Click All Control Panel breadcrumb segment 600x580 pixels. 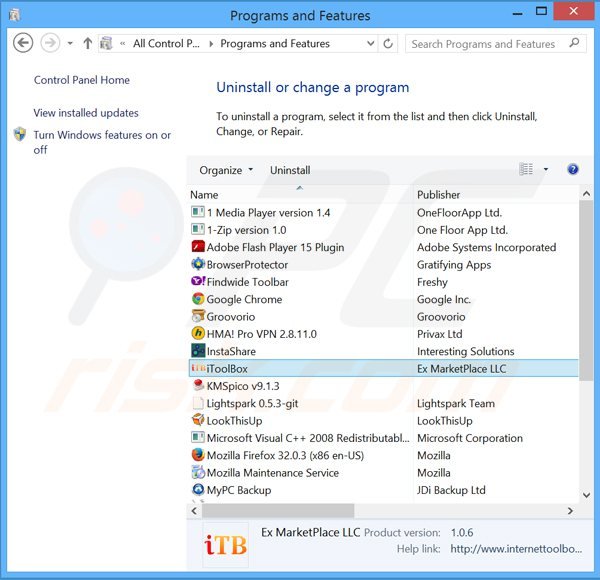[166, 44]
